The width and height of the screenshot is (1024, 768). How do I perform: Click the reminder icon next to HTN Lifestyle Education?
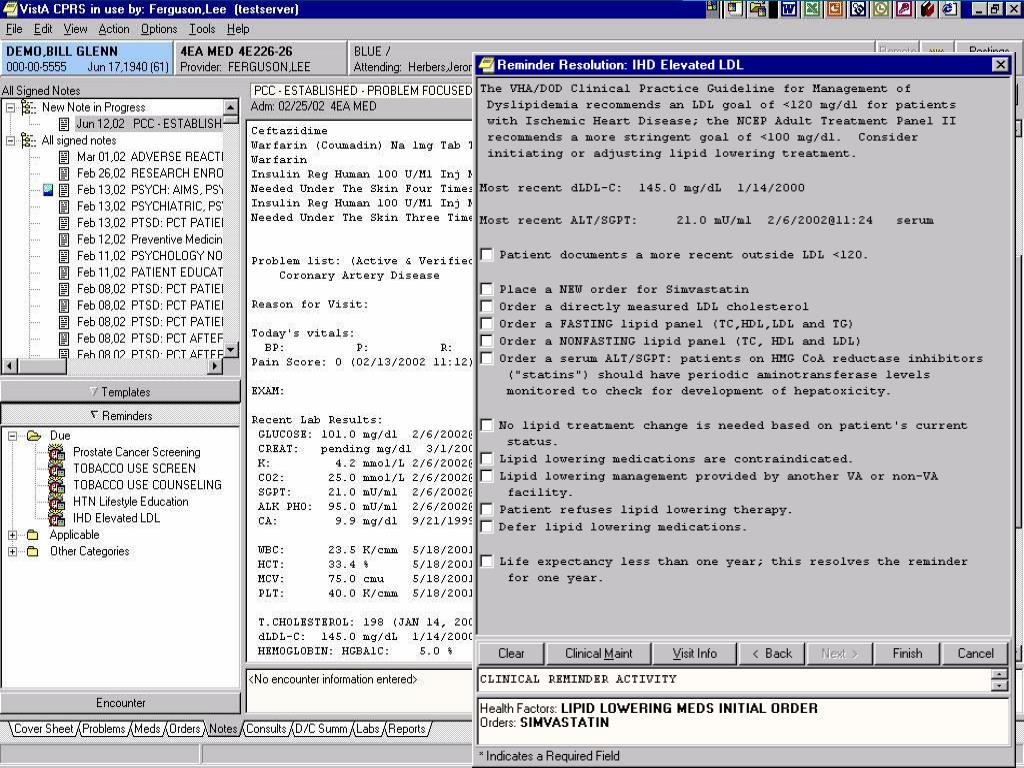(x=57, y=502)
